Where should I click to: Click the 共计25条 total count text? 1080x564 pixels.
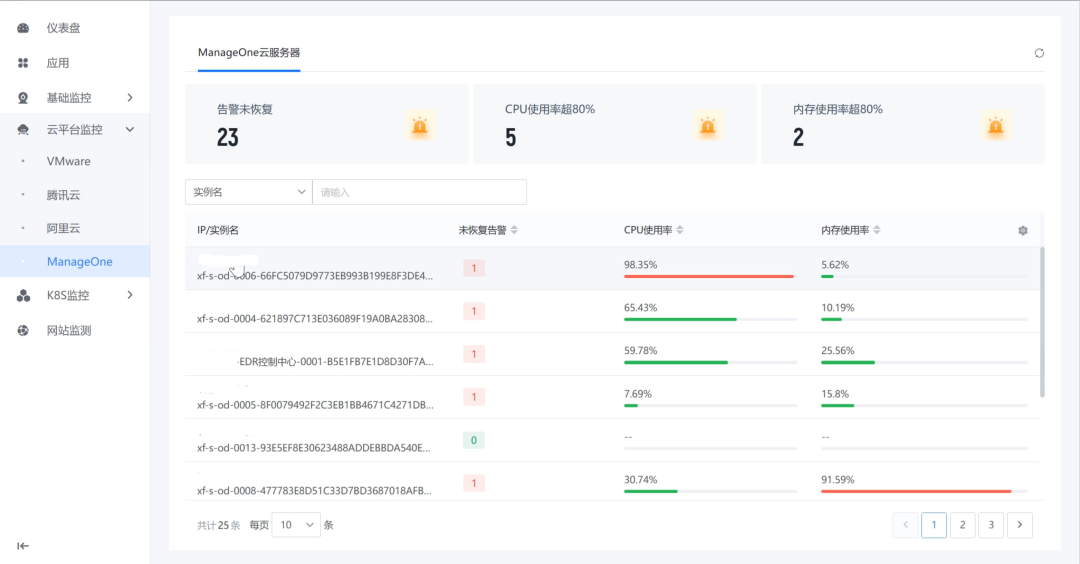point(218,525)
